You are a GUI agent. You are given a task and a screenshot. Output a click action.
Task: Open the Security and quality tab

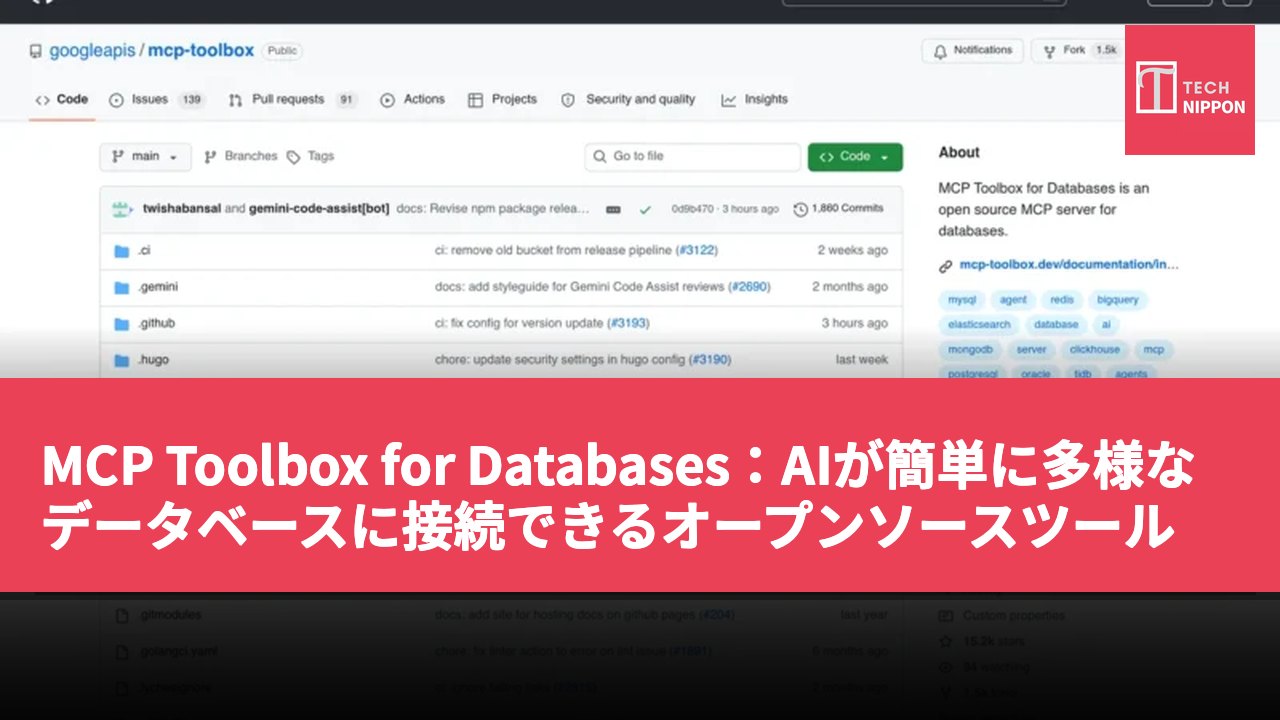pos(628,100)
